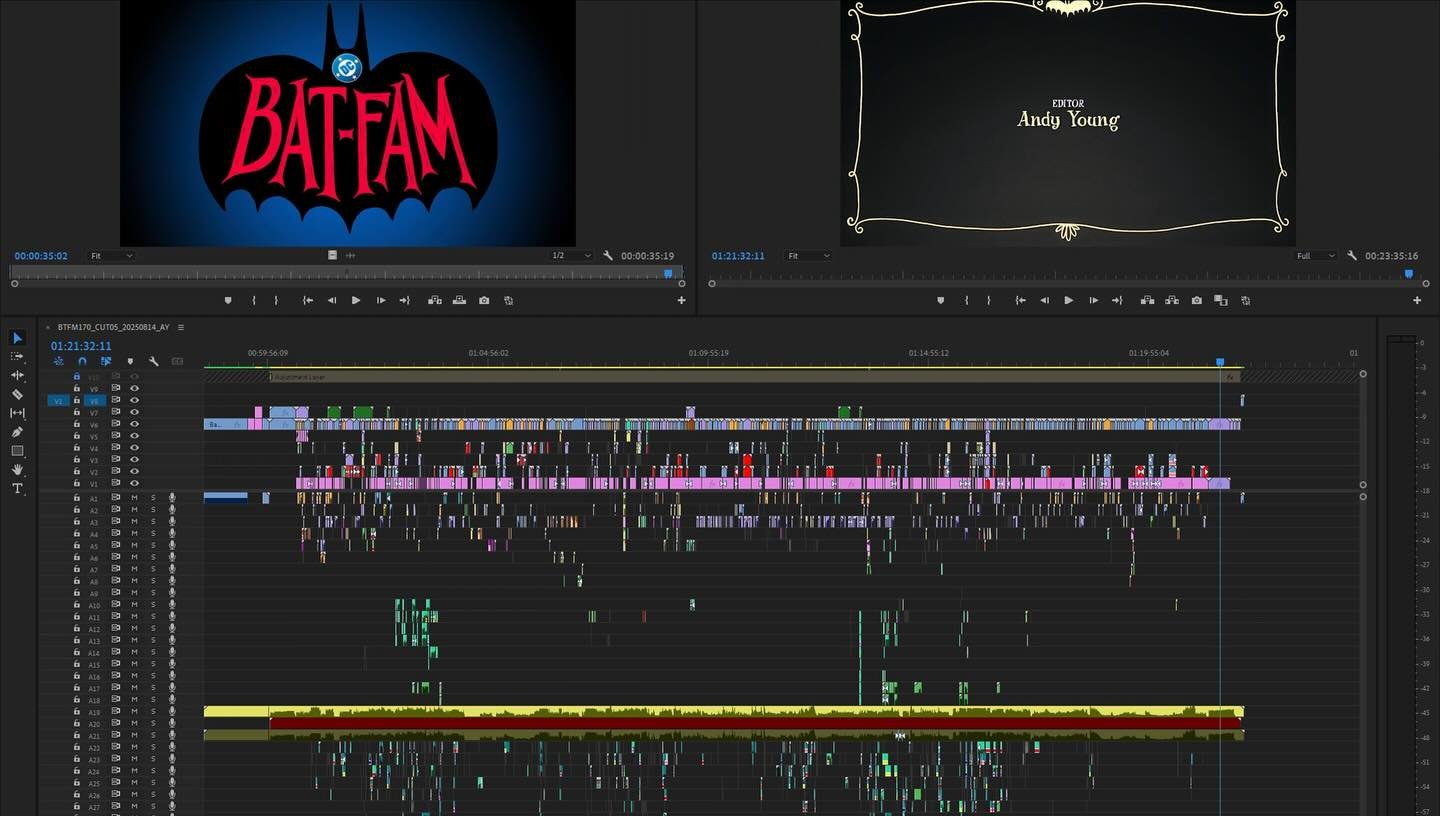Click Lift button in Program monitor
The image size is (1440, 816).
coord(1147,300)
